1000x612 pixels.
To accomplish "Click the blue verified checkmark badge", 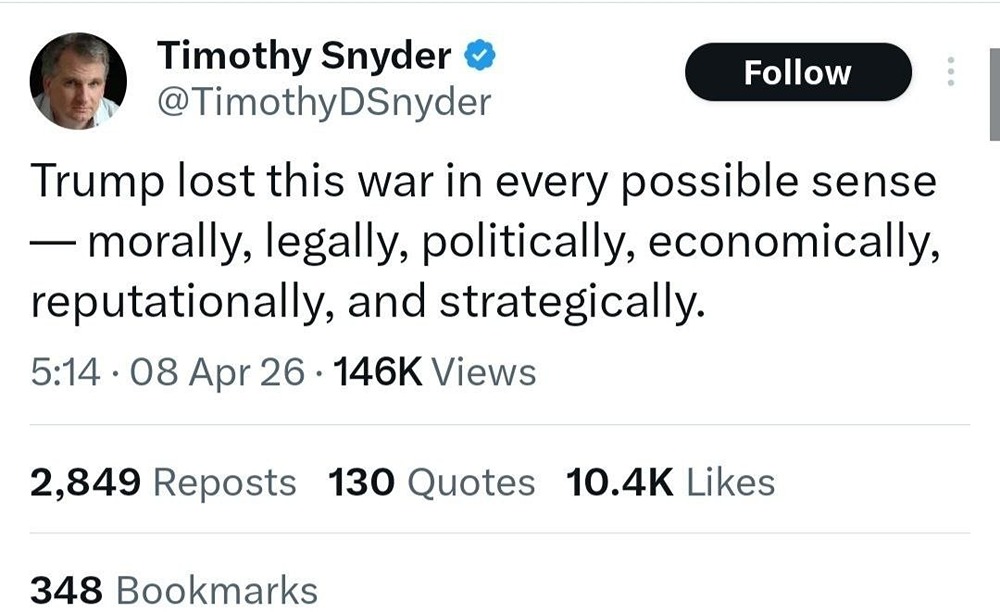I will tap(481, 57).
